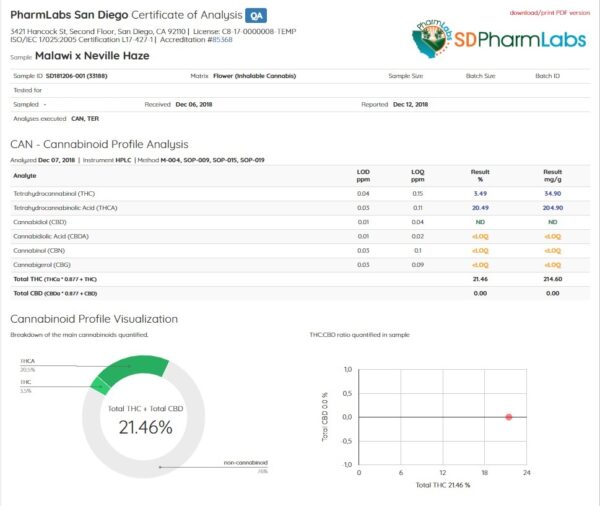Click the Cannabidiol (CBD) ND result
600x506 pixels.
pyautogui.click(x=480, y=222)
